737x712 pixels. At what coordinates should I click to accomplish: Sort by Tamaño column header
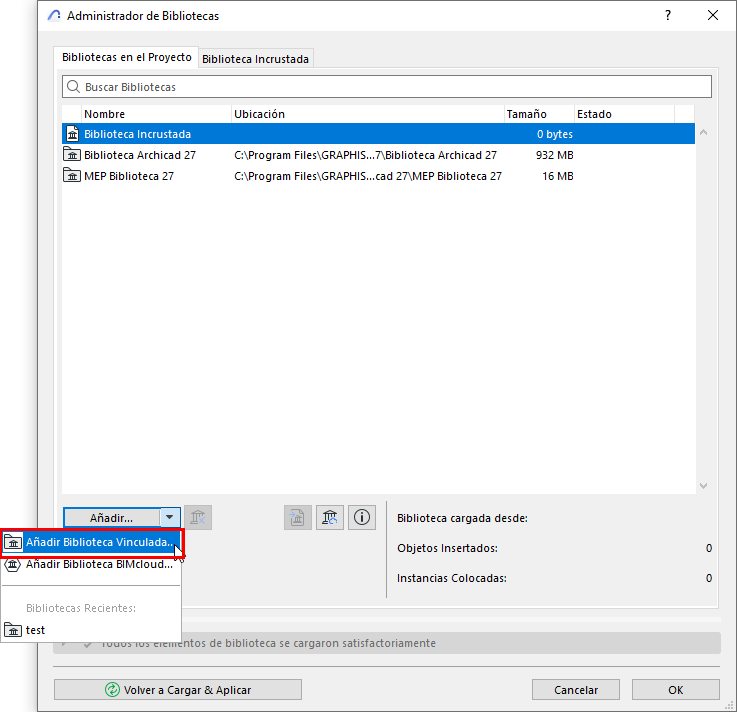pyautogui.click(x=539, y=114)
